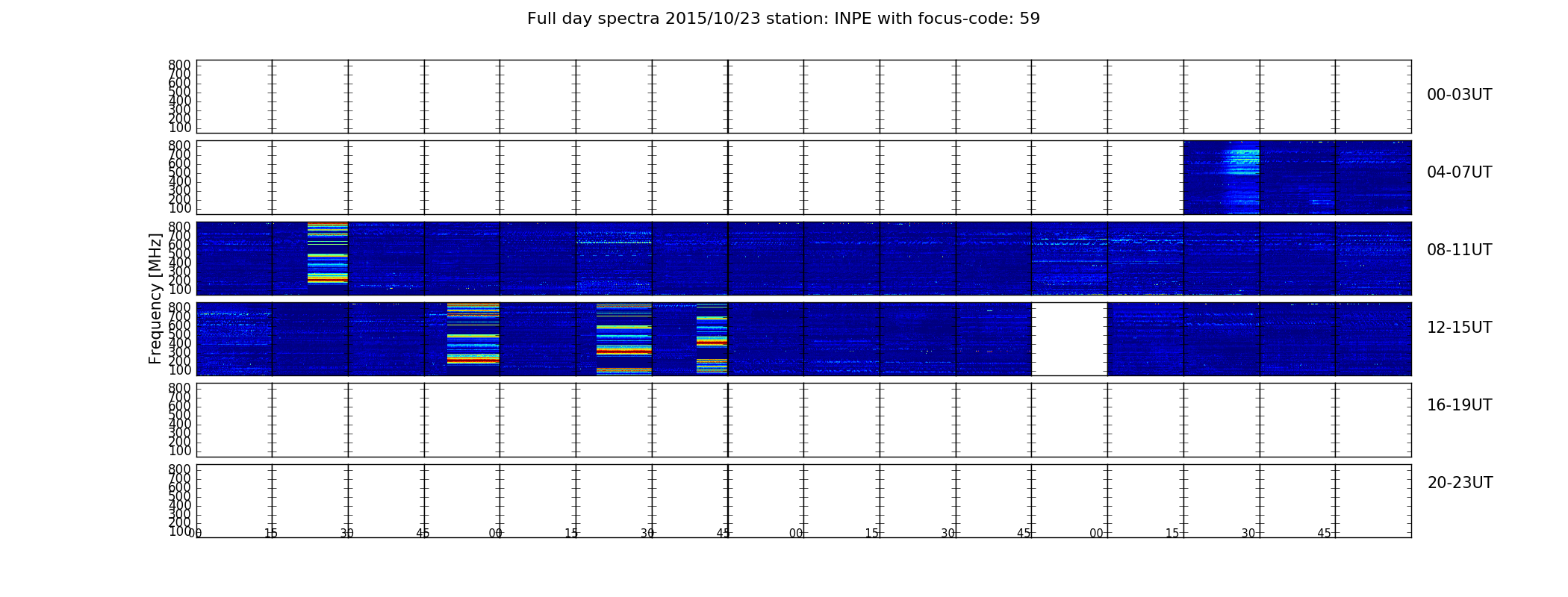The image size is (1568, 597).
Task: Click the 800 tick label of the 12-15UT panel
Action: [x=179, y=307]
